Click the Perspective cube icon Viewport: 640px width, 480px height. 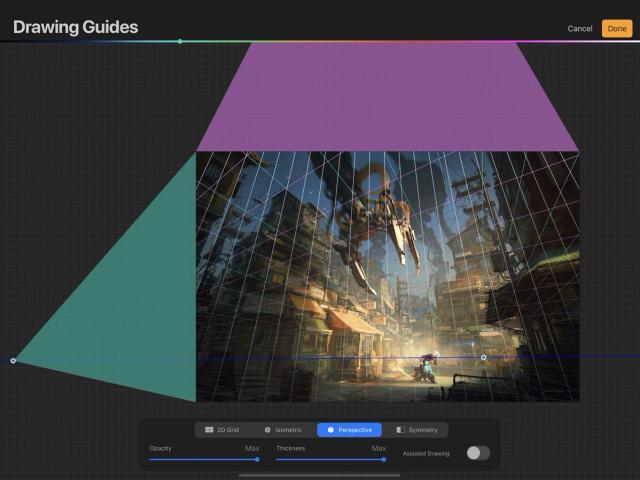point(331,430)
